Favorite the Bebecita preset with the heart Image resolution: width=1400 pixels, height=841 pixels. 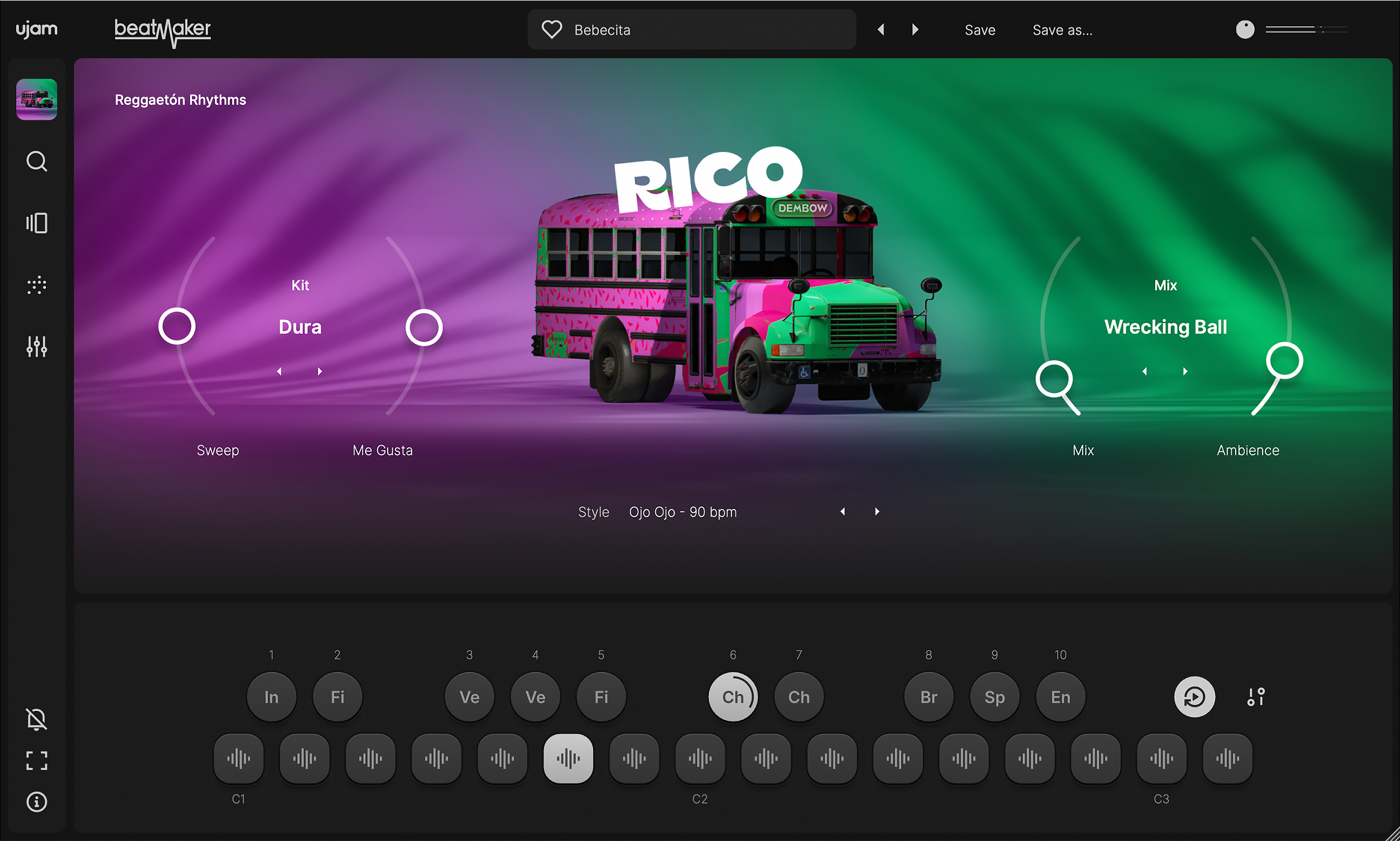551,29
